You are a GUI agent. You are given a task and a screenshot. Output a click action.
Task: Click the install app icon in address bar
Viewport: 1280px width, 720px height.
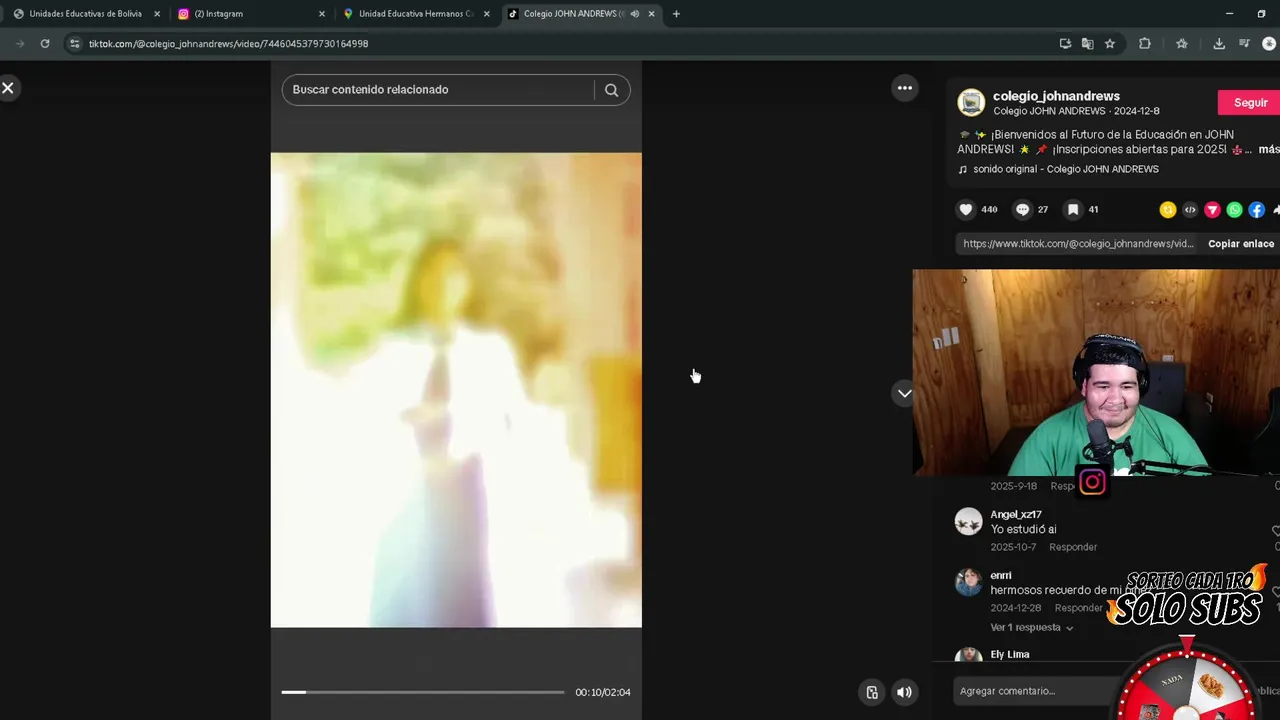pos(1065,44)
